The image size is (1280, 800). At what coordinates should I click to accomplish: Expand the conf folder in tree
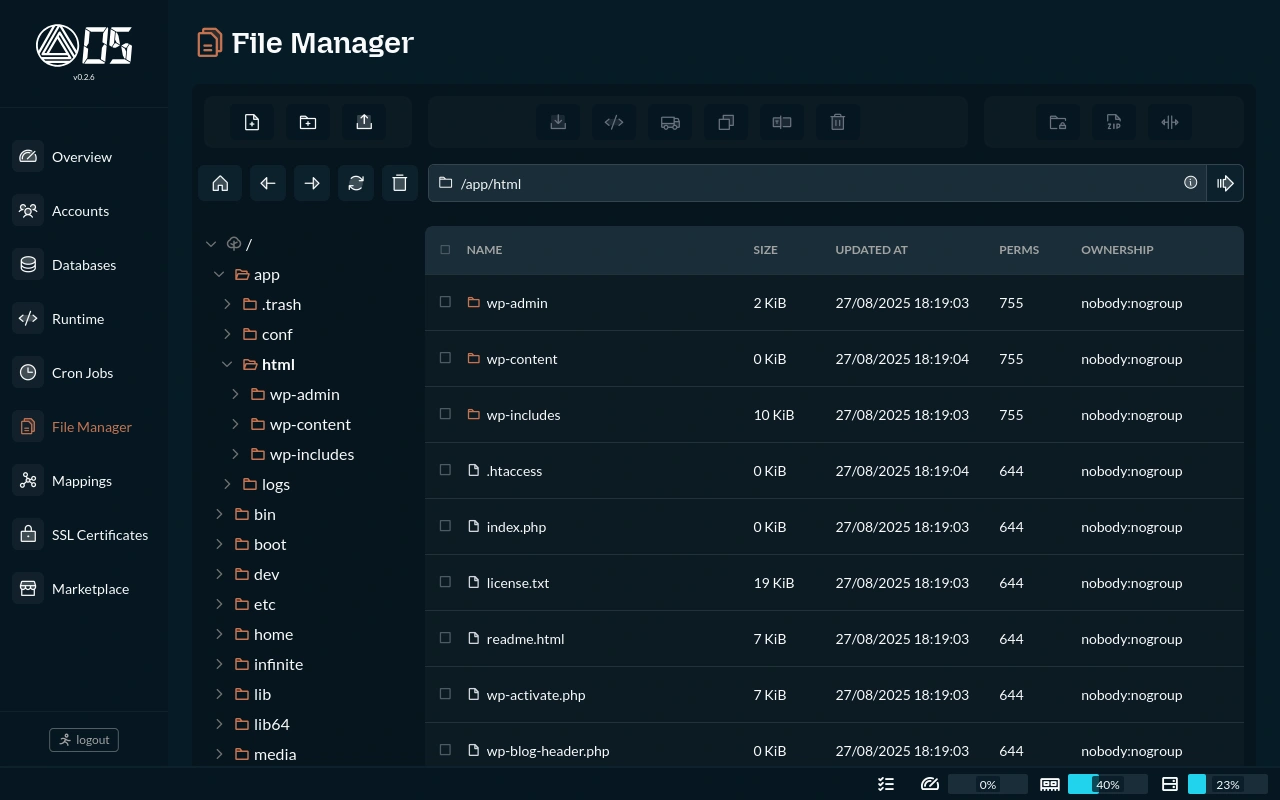coord(227,334)
